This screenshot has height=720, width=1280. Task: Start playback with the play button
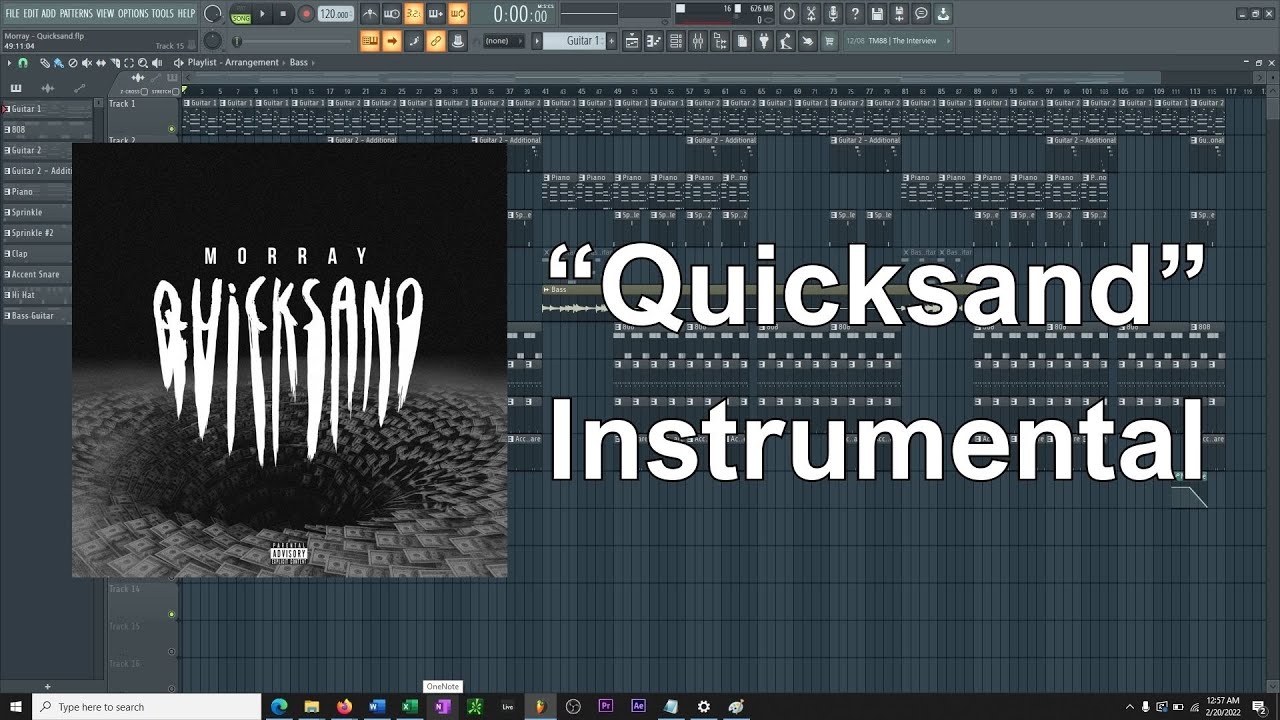tap(262, 14)
